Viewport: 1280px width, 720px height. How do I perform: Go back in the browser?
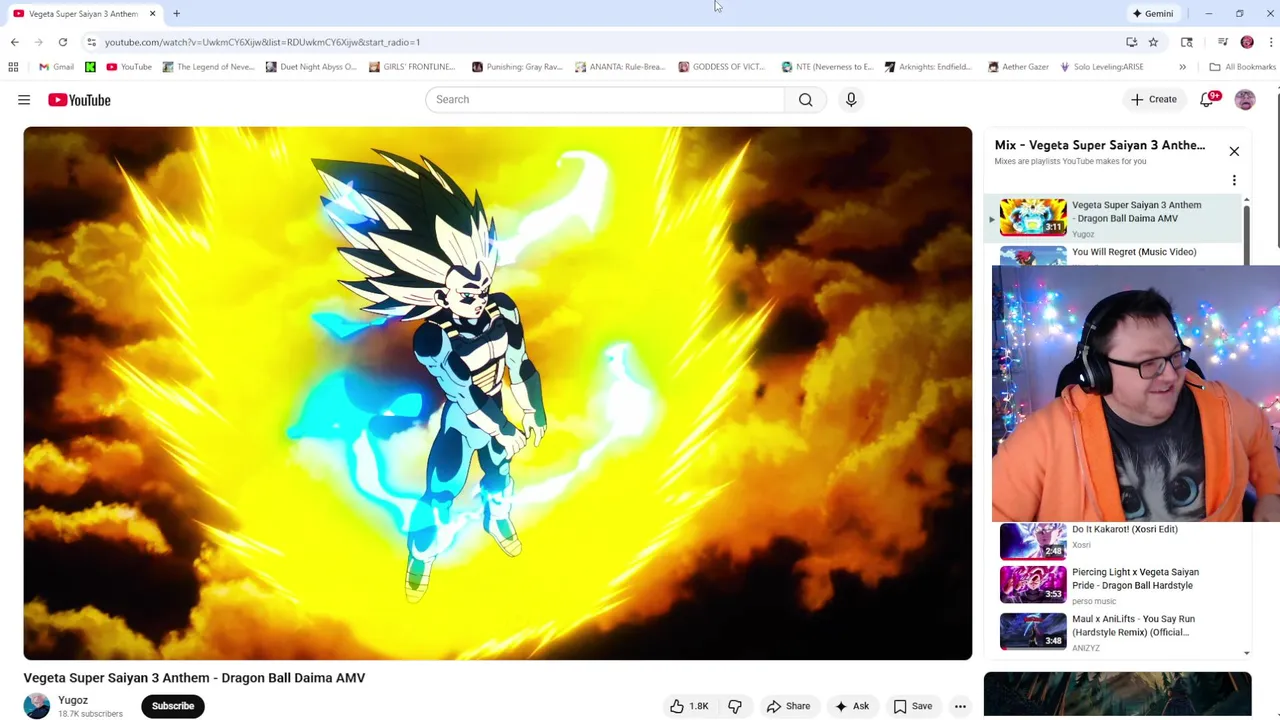coord(15,42)
